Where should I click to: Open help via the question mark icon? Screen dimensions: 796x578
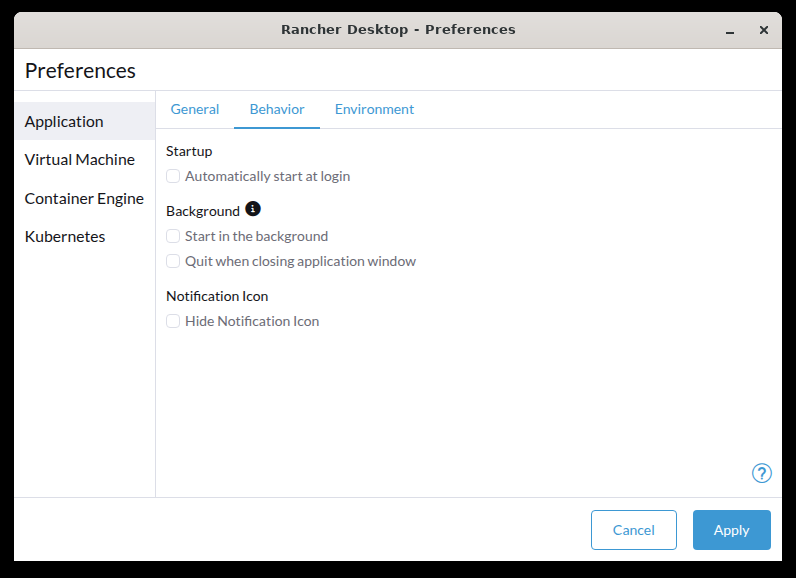pyautogui.click(x=761, y=473)
